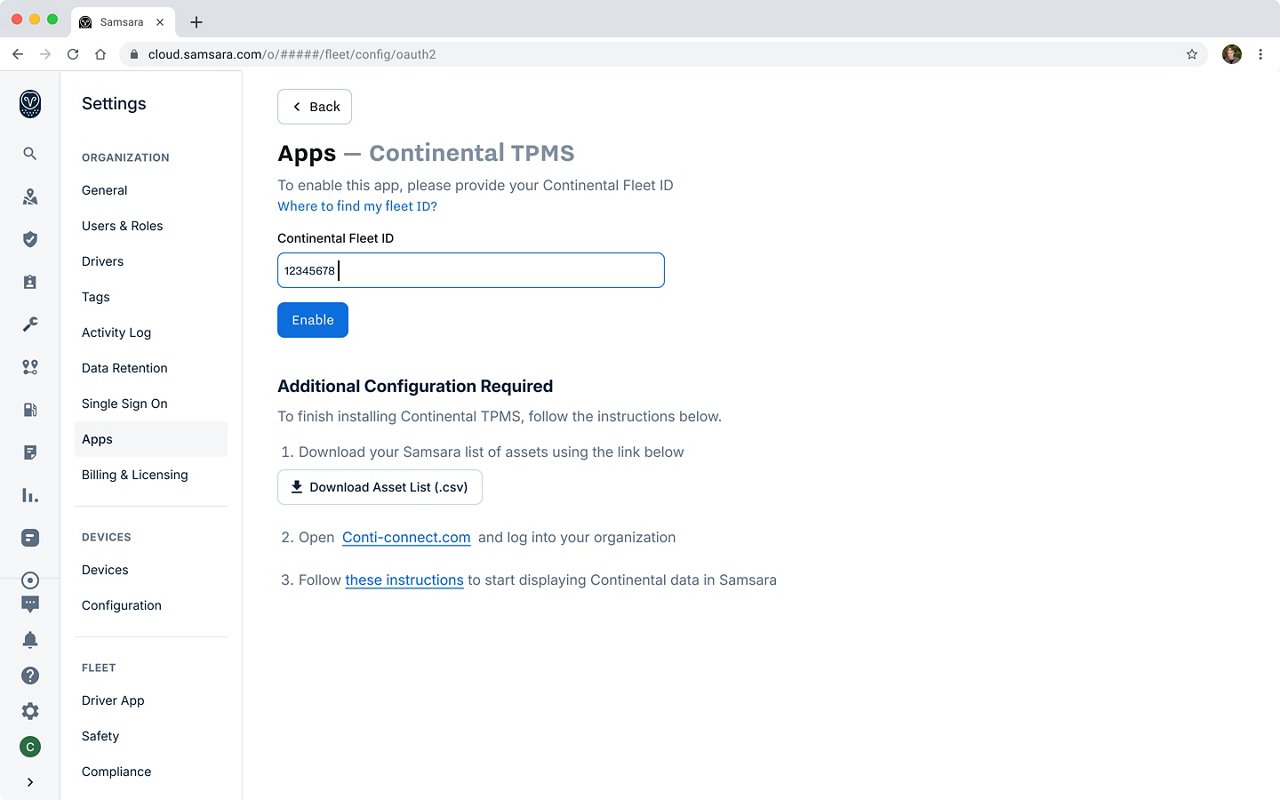The width and height of the screenshot is (1280, 800).
Task: Click 'Where to find my fleet ID?' link
Action: click(x=357, y=206)
